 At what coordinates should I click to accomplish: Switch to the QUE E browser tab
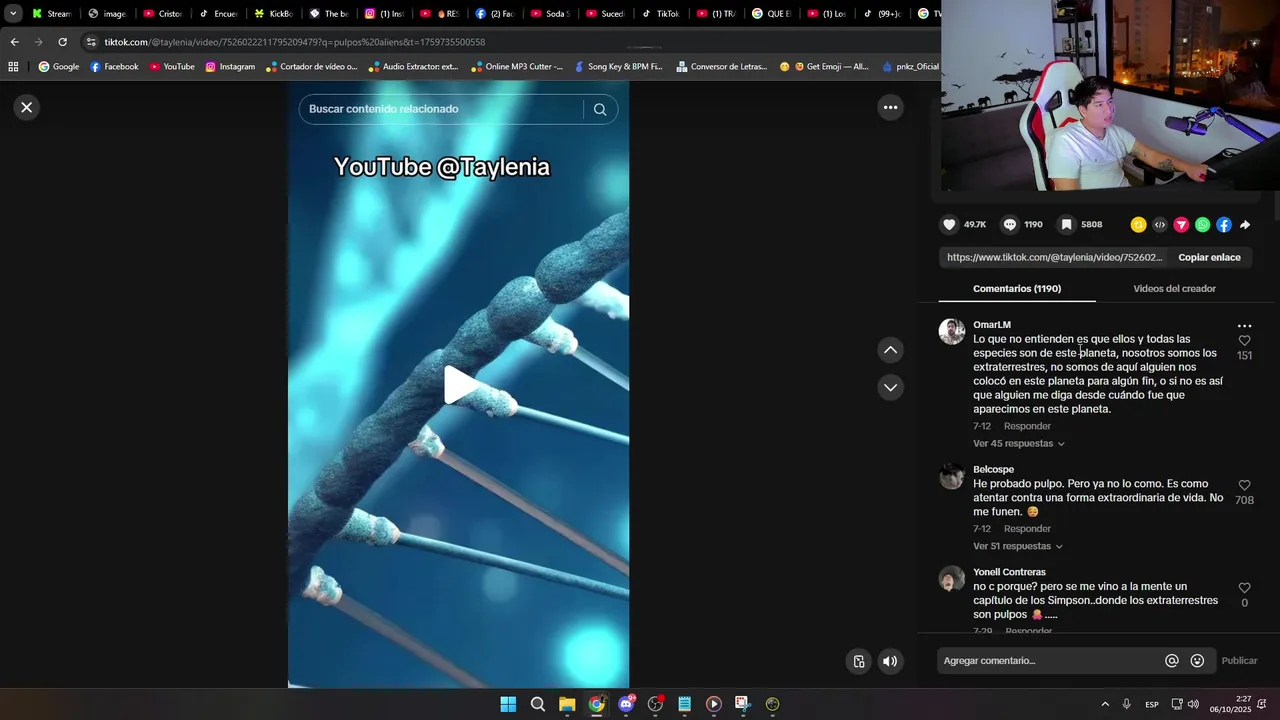coord(770,14)
